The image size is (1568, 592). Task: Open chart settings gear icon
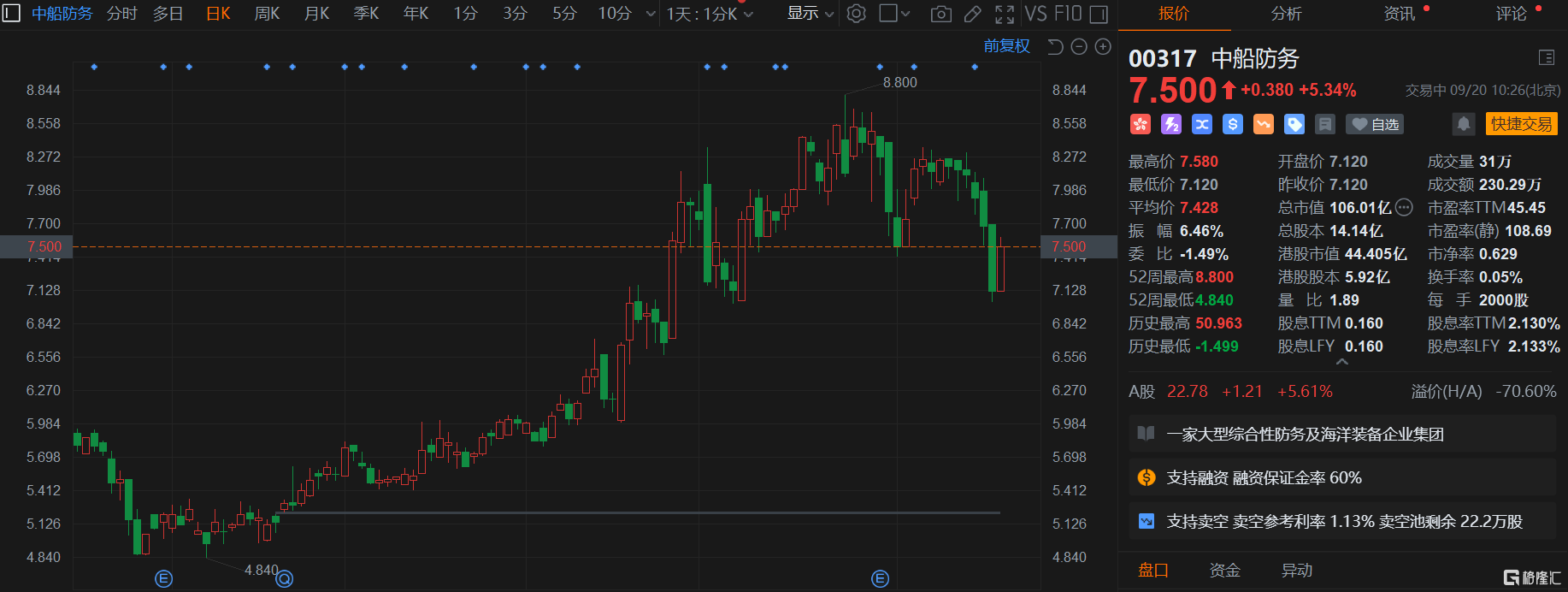pos(856,14)
